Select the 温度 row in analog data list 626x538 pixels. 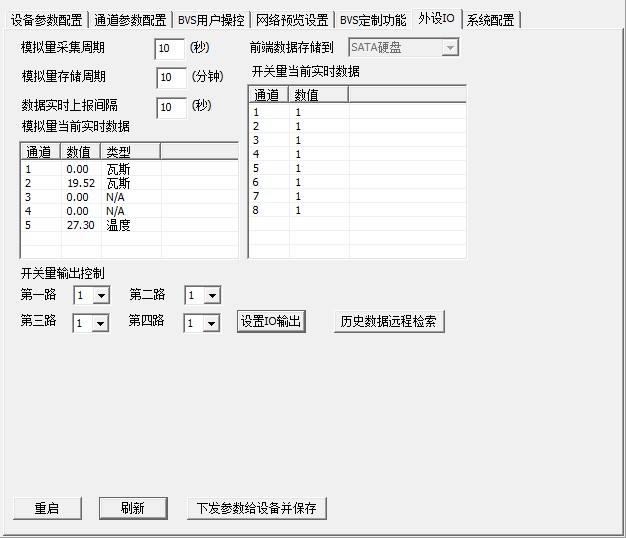118,226
